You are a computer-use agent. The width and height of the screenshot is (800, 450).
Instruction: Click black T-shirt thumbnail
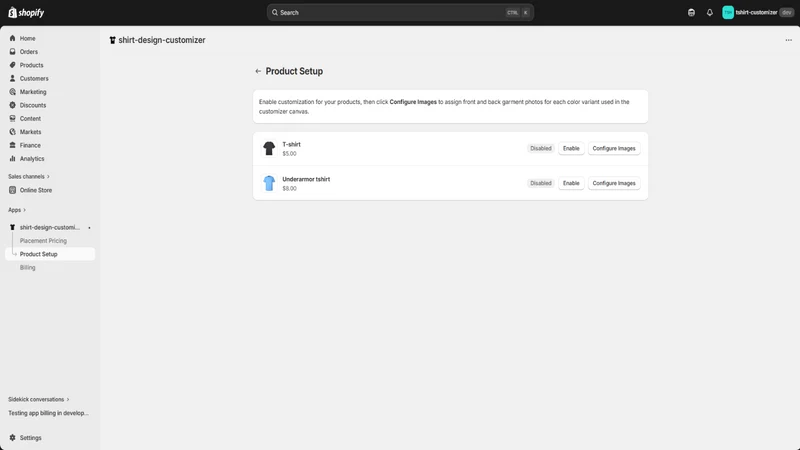(x=269, y=148)
